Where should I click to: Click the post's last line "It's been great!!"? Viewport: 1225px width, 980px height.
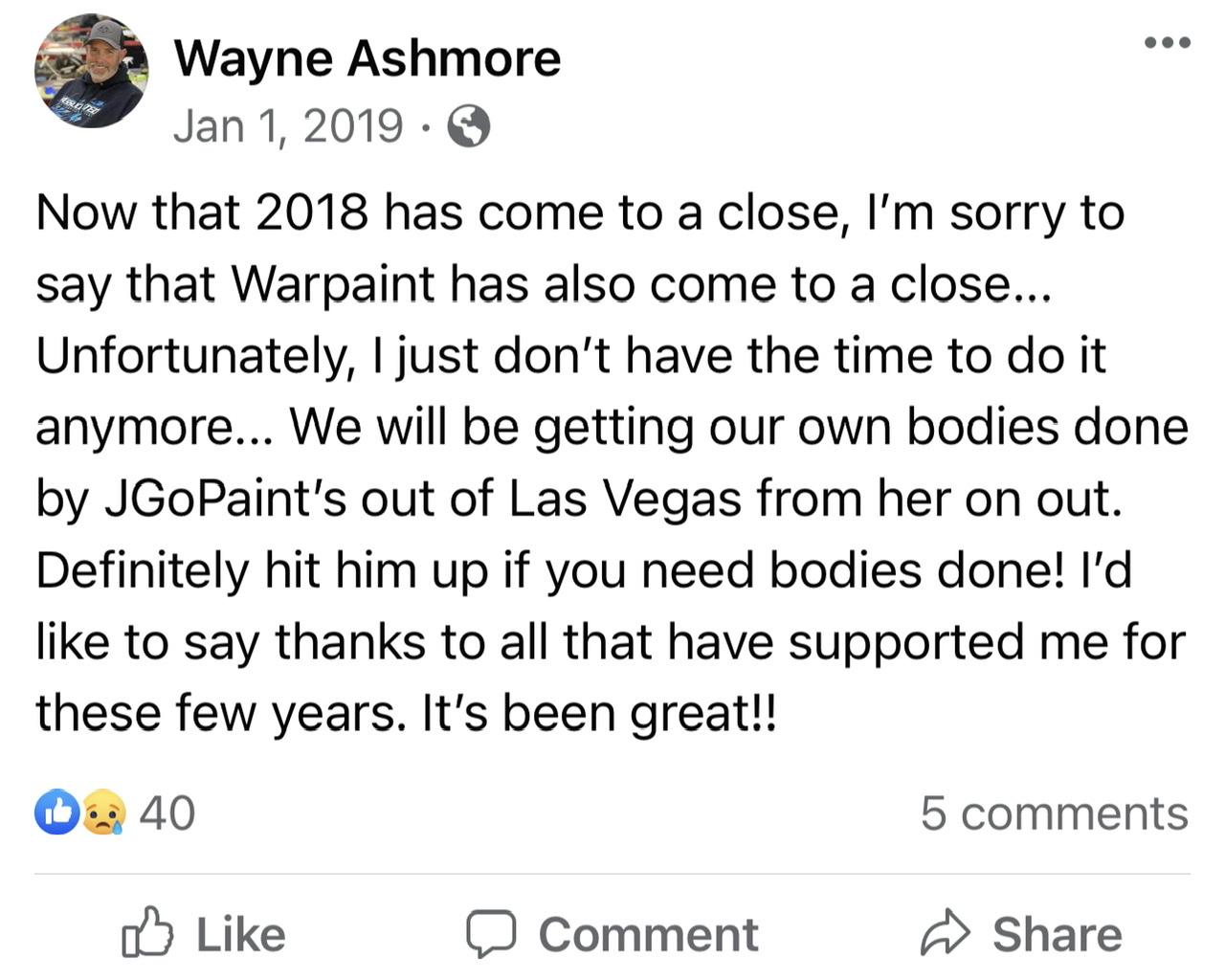point(599,713)
